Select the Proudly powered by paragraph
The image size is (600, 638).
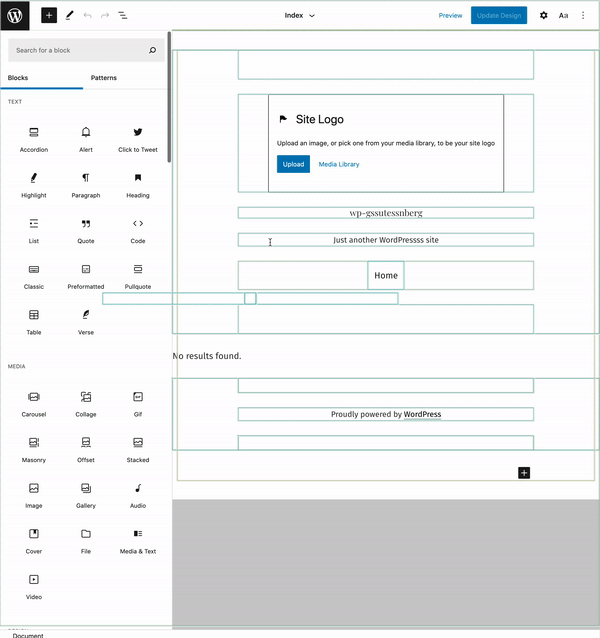[x=386, y=414]
